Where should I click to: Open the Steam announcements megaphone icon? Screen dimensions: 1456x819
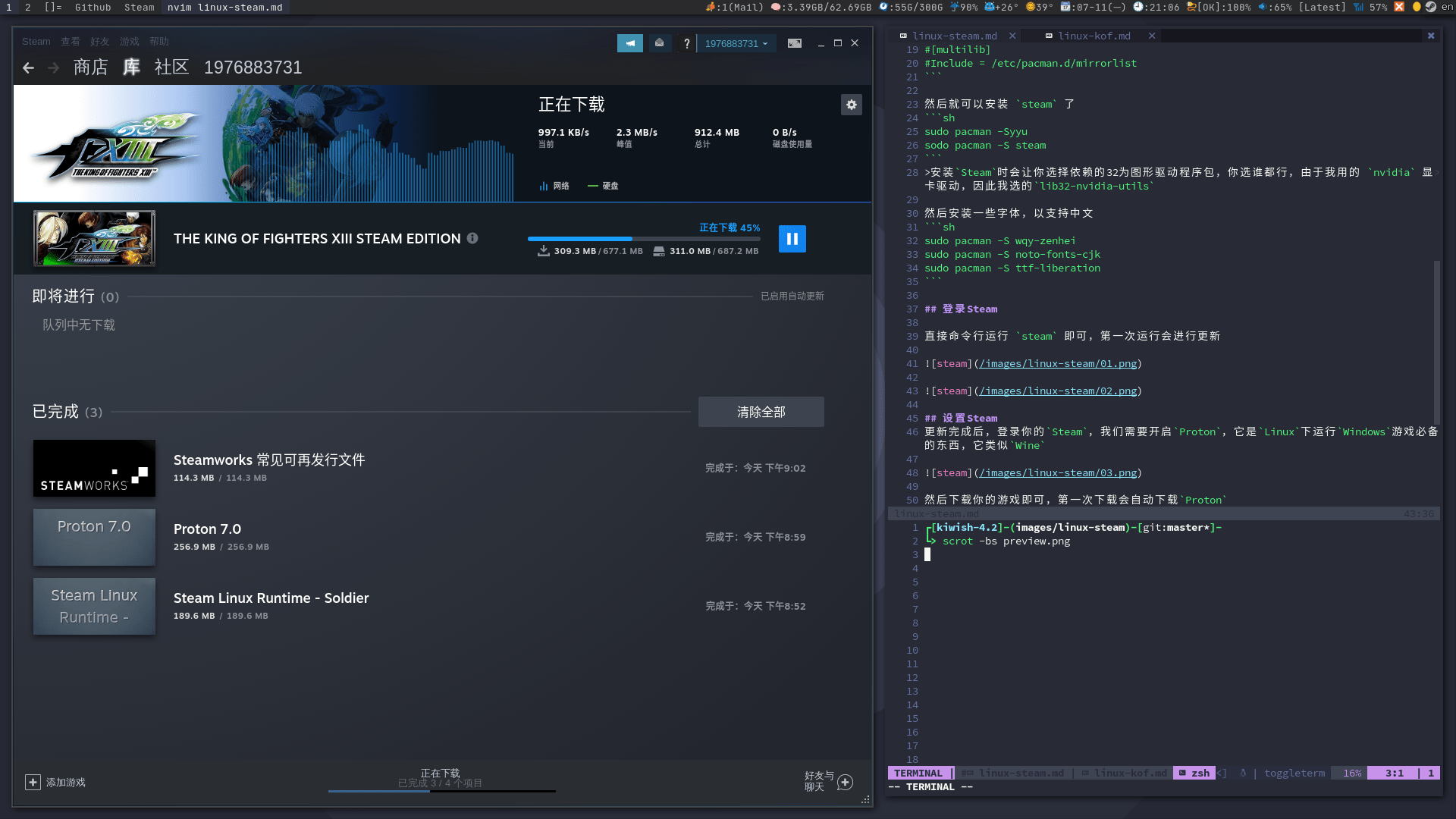(629, 43)
